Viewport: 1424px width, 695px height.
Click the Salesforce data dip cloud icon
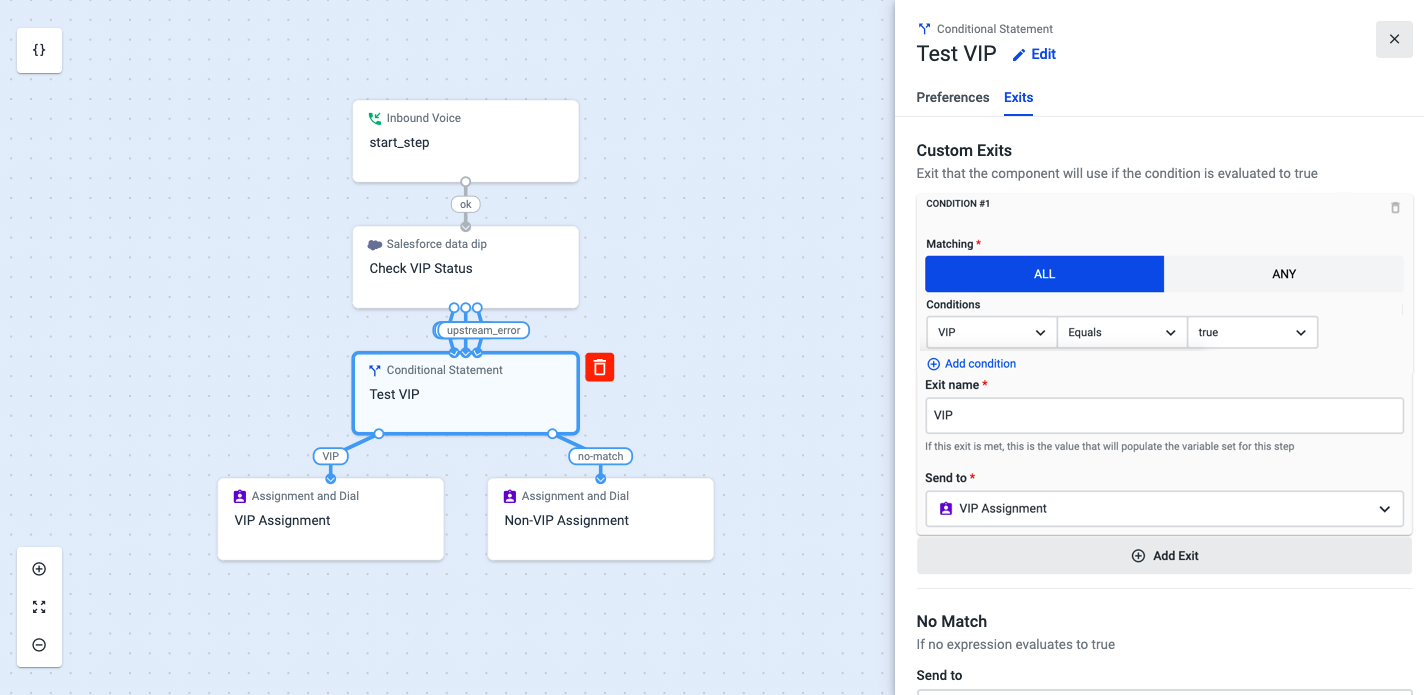[x=373, y=243]
